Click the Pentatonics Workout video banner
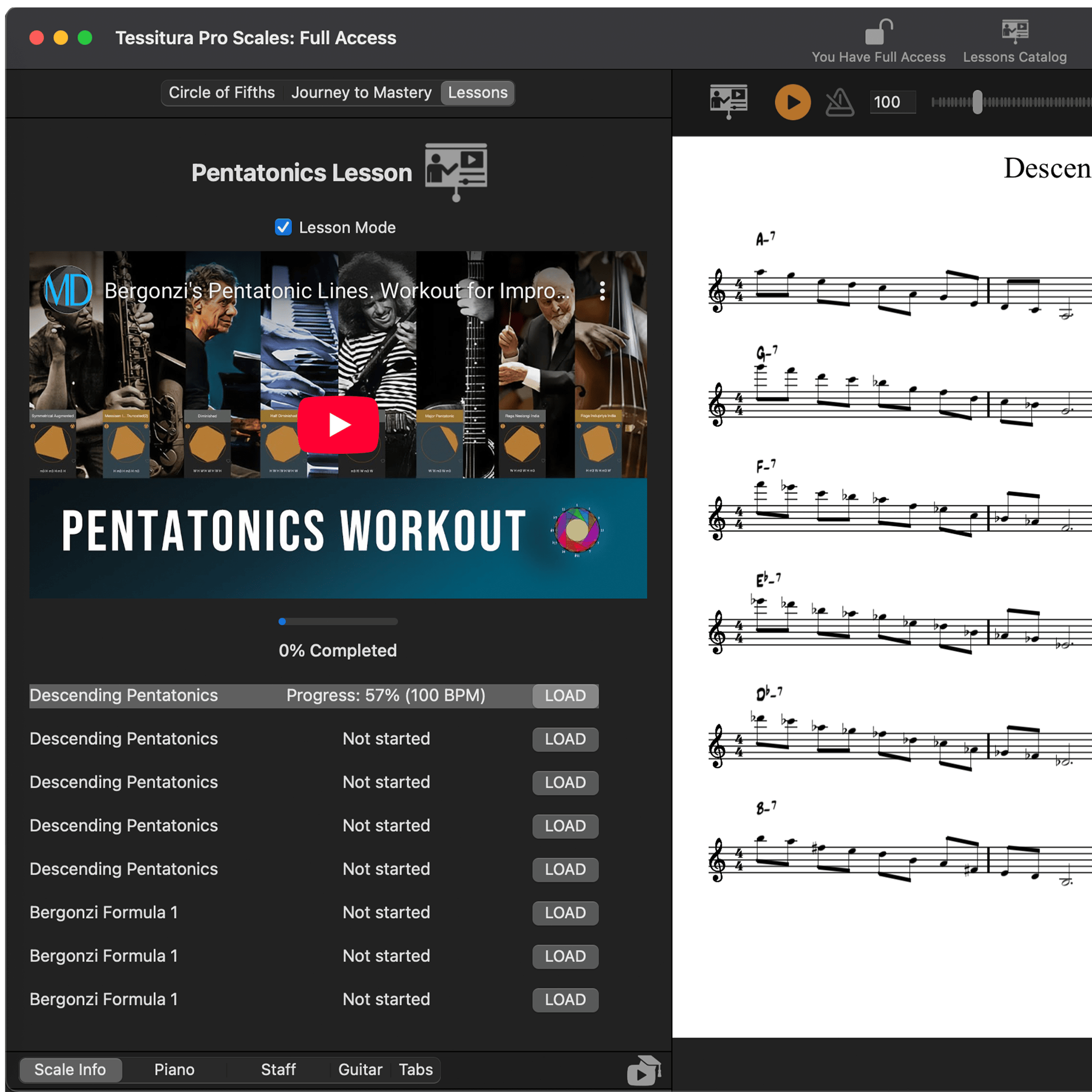 point(338,538)
